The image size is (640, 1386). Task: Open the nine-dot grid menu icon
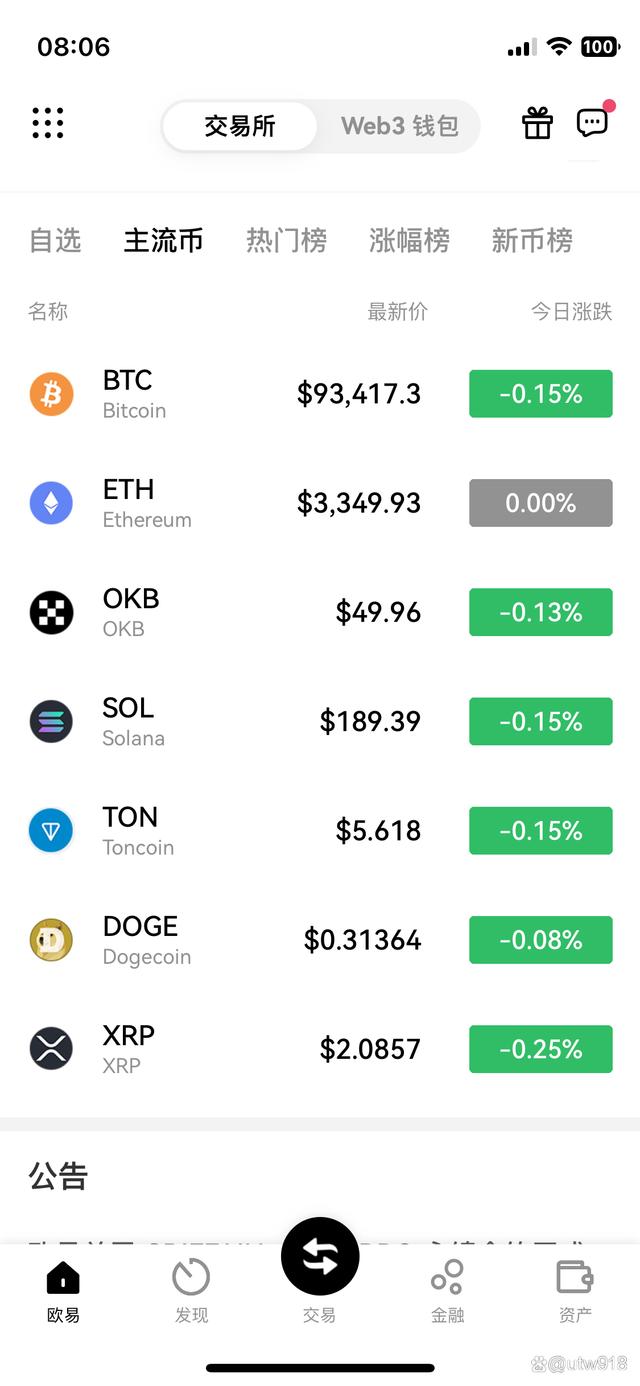47,123
